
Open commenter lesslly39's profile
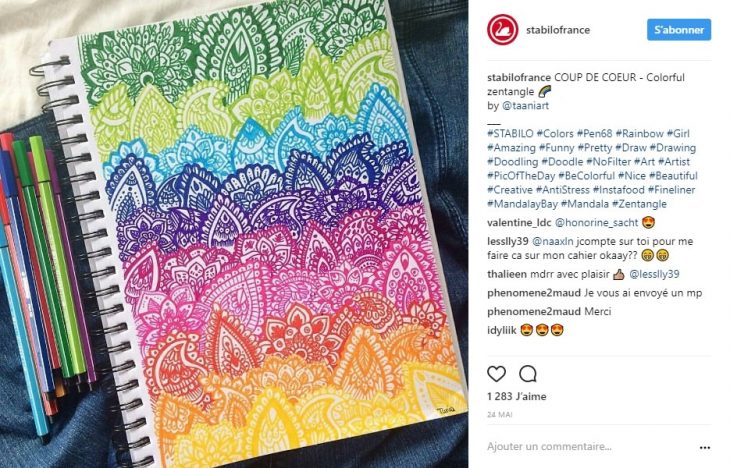coord(507,241)
